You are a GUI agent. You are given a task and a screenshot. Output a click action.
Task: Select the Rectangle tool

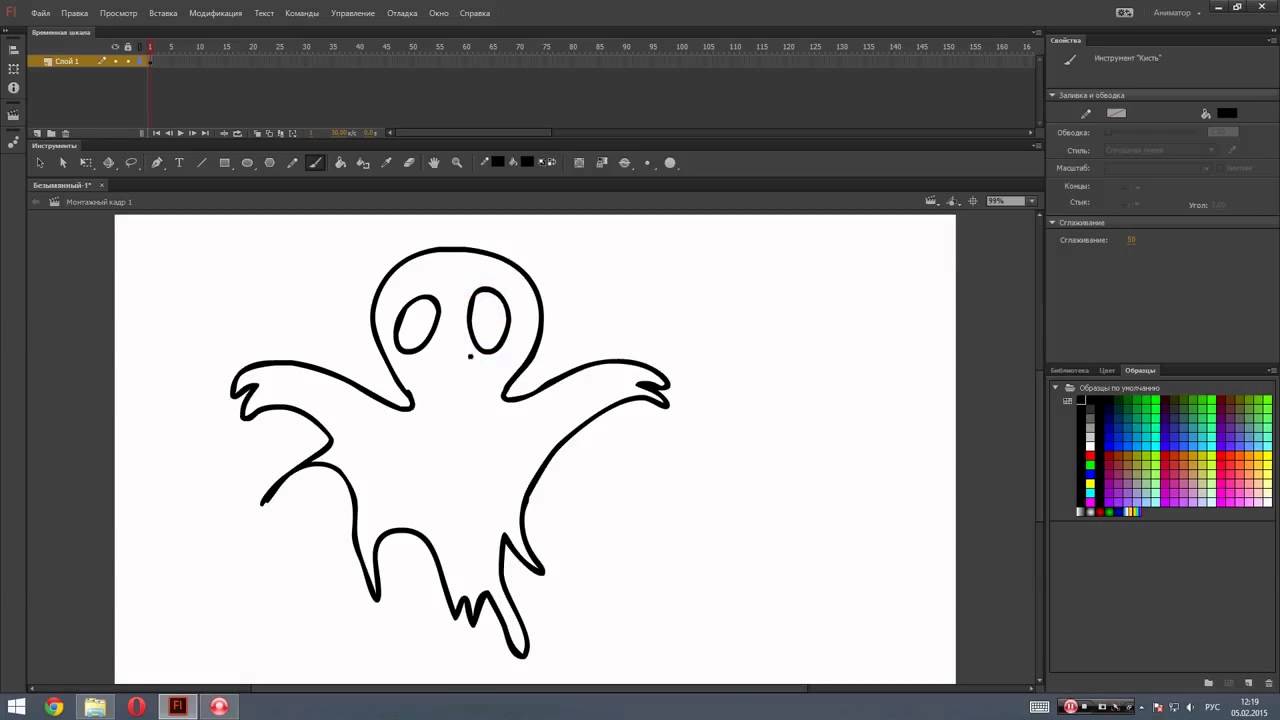coord(224,163)
